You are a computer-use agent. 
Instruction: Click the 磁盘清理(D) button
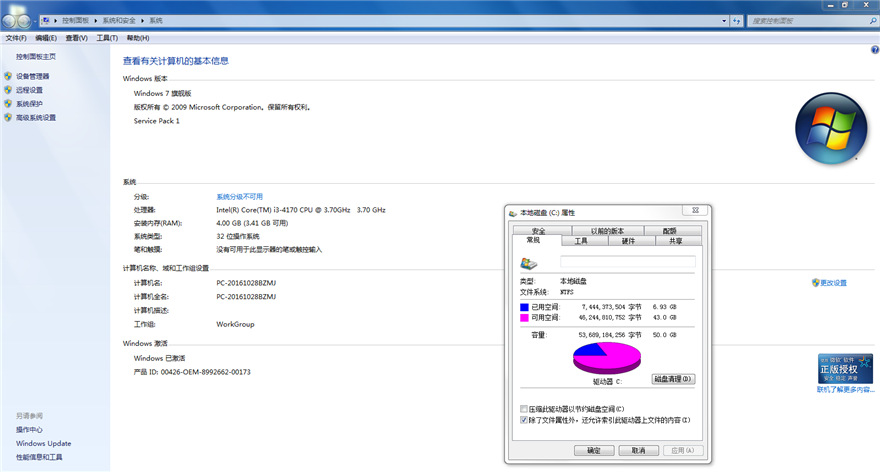coord(673,379)
